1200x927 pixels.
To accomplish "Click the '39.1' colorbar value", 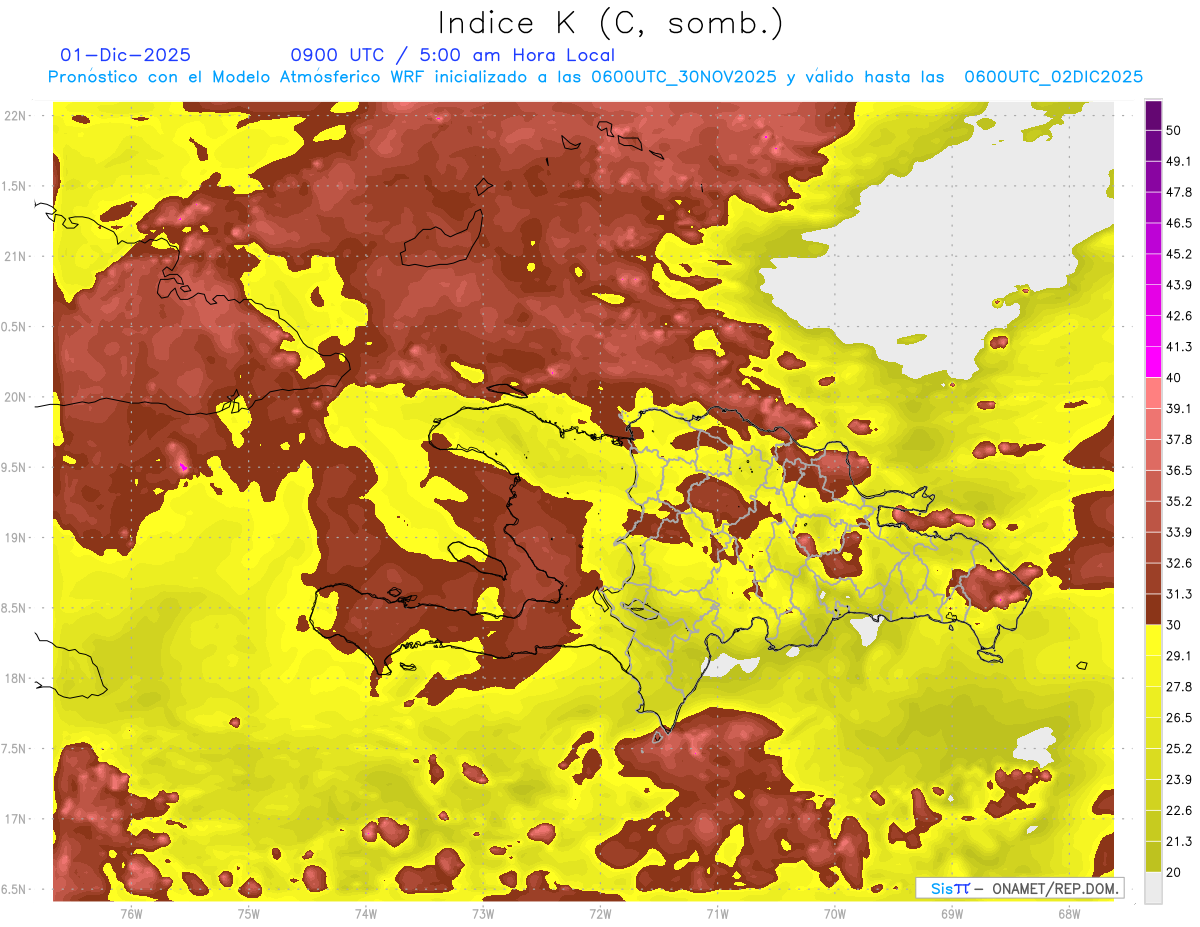I will (1179, 408).
